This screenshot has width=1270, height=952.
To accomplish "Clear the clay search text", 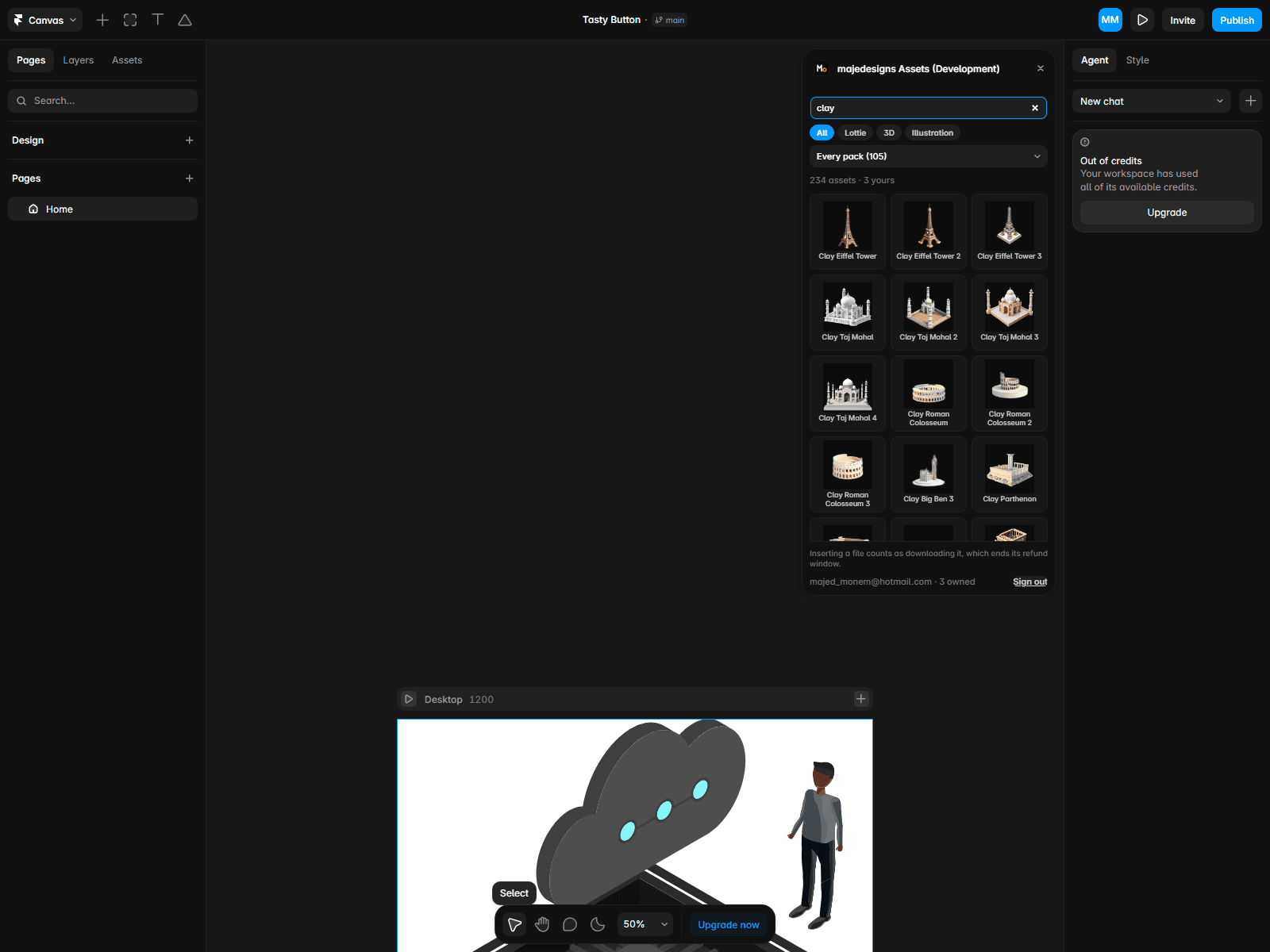I will coord(1035,108).
